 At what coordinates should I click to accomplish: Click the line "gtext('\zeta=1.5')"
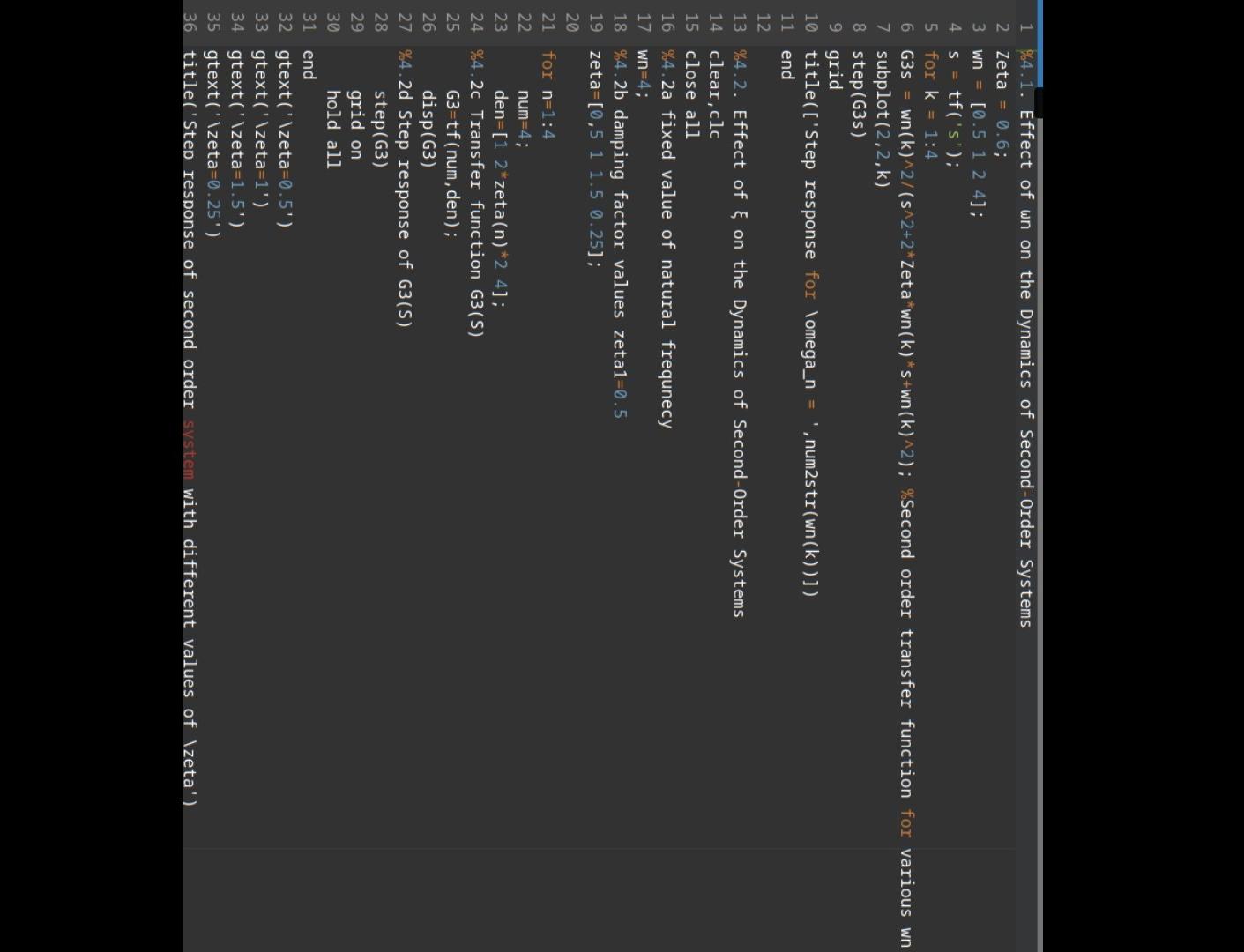pyautogui.click(x=238, y=138)
